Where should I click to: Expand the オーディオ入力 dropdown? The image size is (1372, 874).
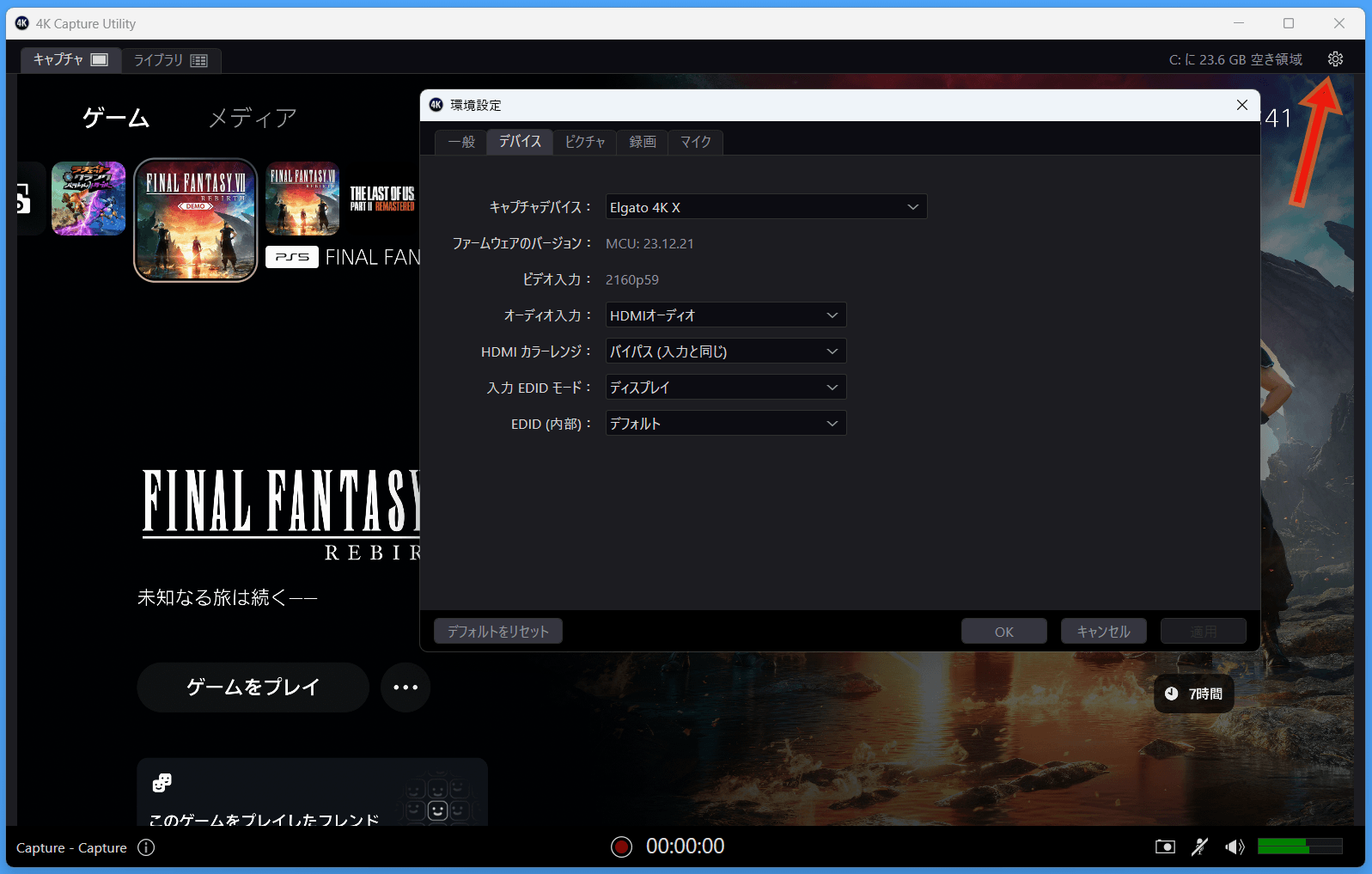tap(726, 315)
